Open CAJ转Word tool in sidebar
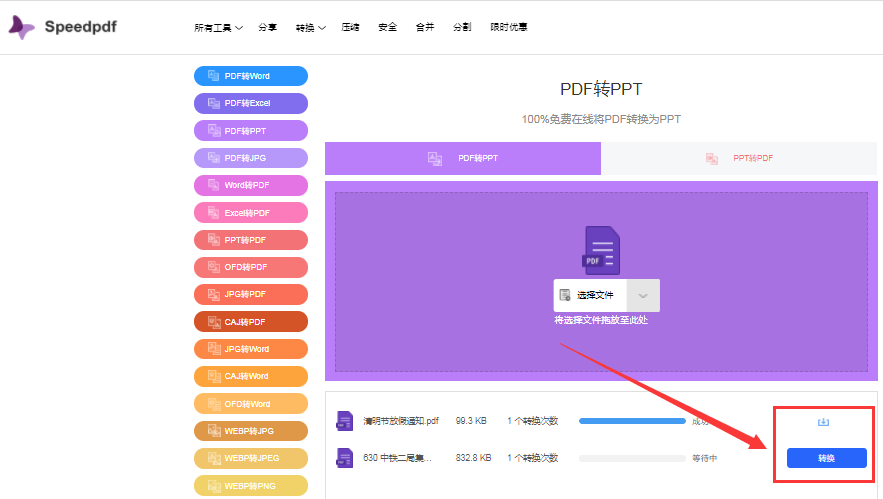The height and width of the screenshot is (499, 883). point(251,376)
